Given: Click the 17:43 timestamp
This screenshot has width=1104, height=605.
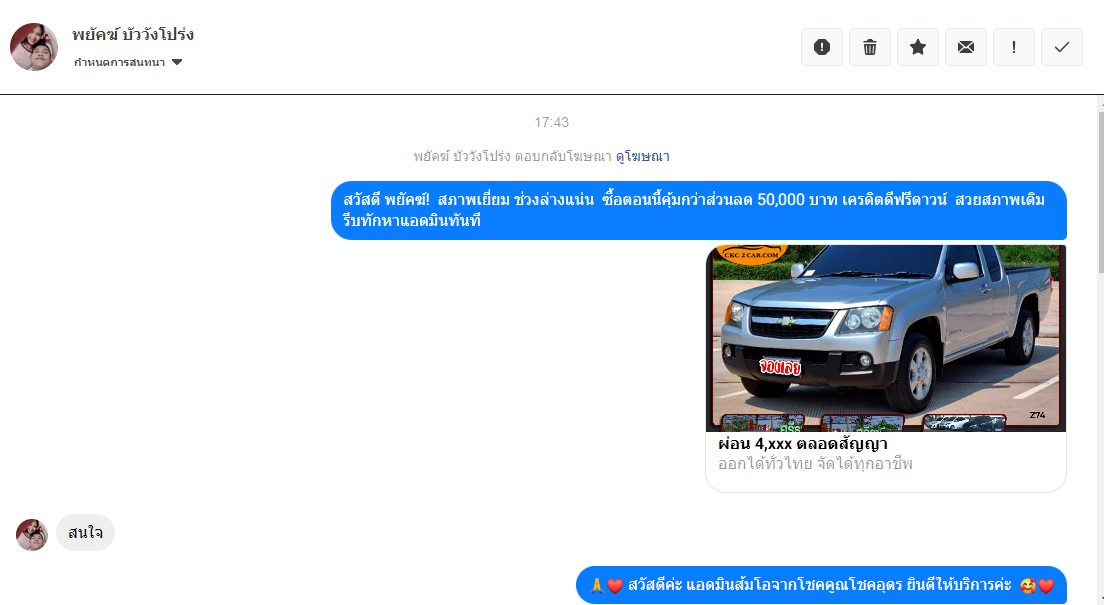Looking at the screenshot, I should coord(551,123).
